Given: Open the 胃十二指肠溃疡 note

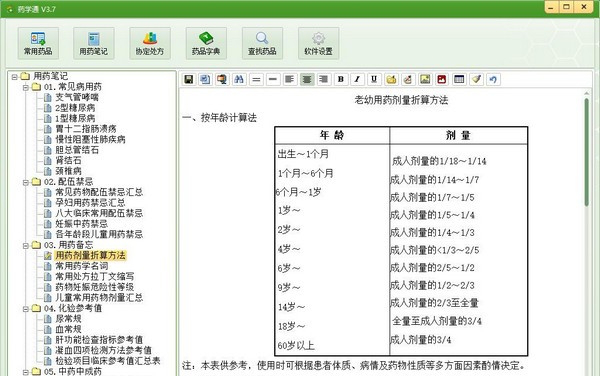Looking at the screenshot, I should (x=86, y=129).
